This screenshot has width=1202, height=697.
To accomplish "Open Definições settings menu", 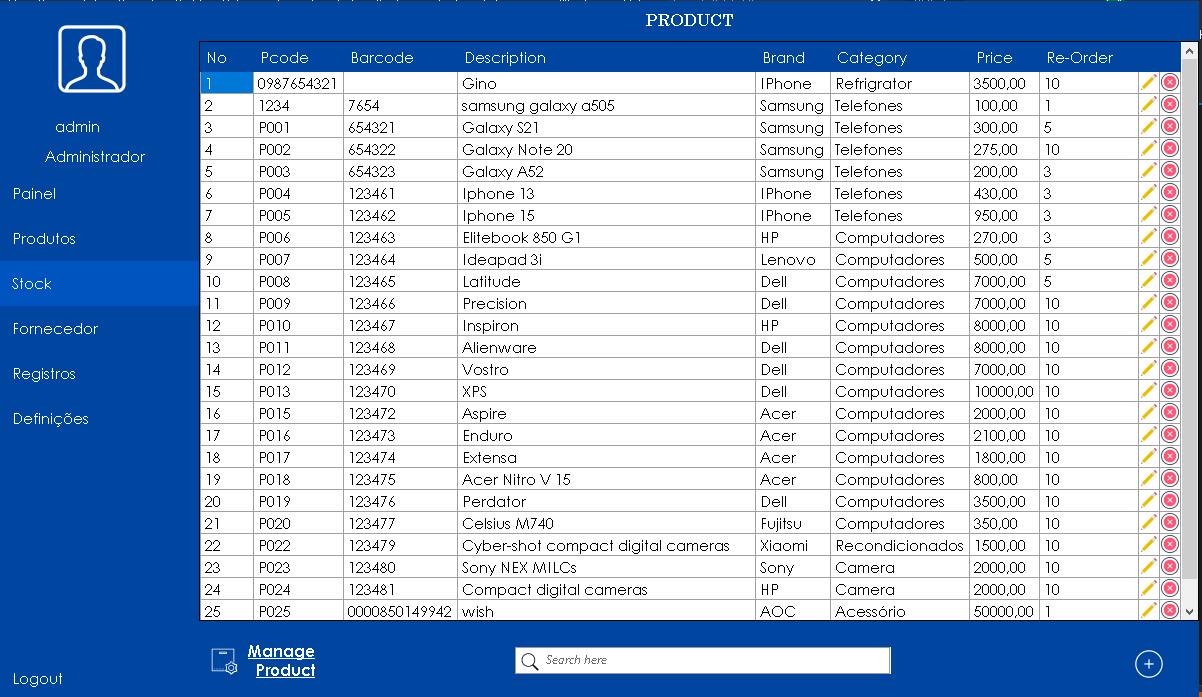I will (x=51, y=419).
